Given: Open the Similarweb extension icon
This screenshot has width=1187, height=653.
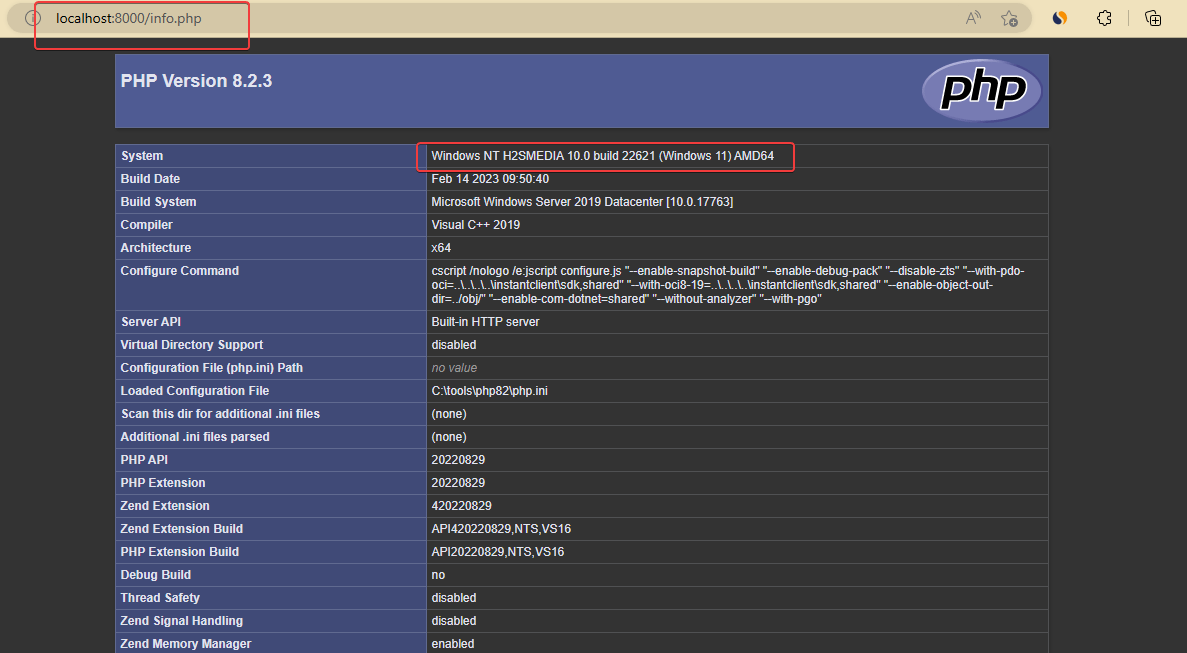Looking at the screenshot, I should 1058,17.
